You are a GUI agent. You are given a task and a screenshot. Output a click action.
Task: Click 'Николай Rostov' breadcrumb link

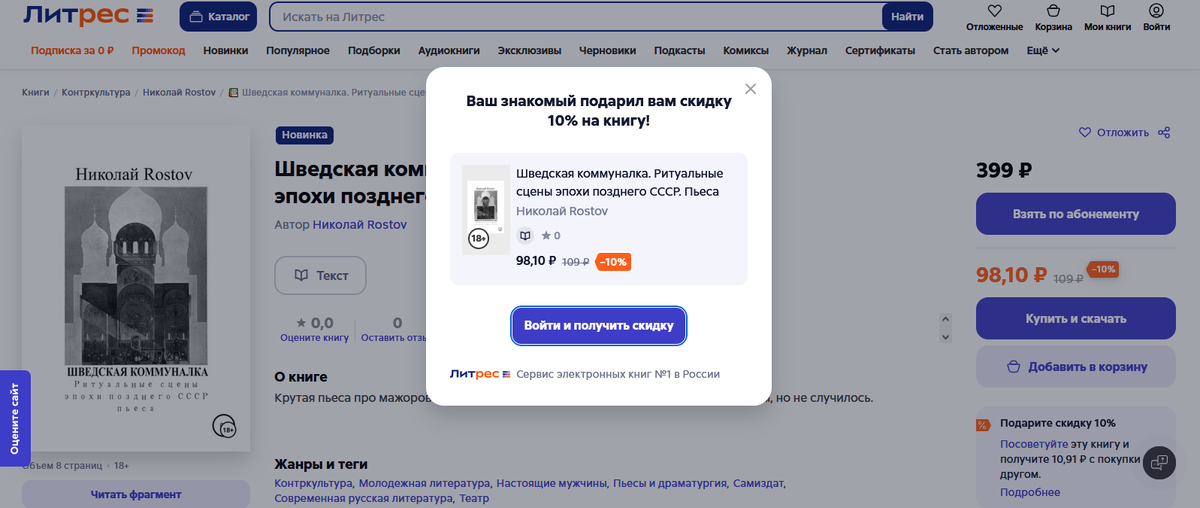(x=179, y=93)
